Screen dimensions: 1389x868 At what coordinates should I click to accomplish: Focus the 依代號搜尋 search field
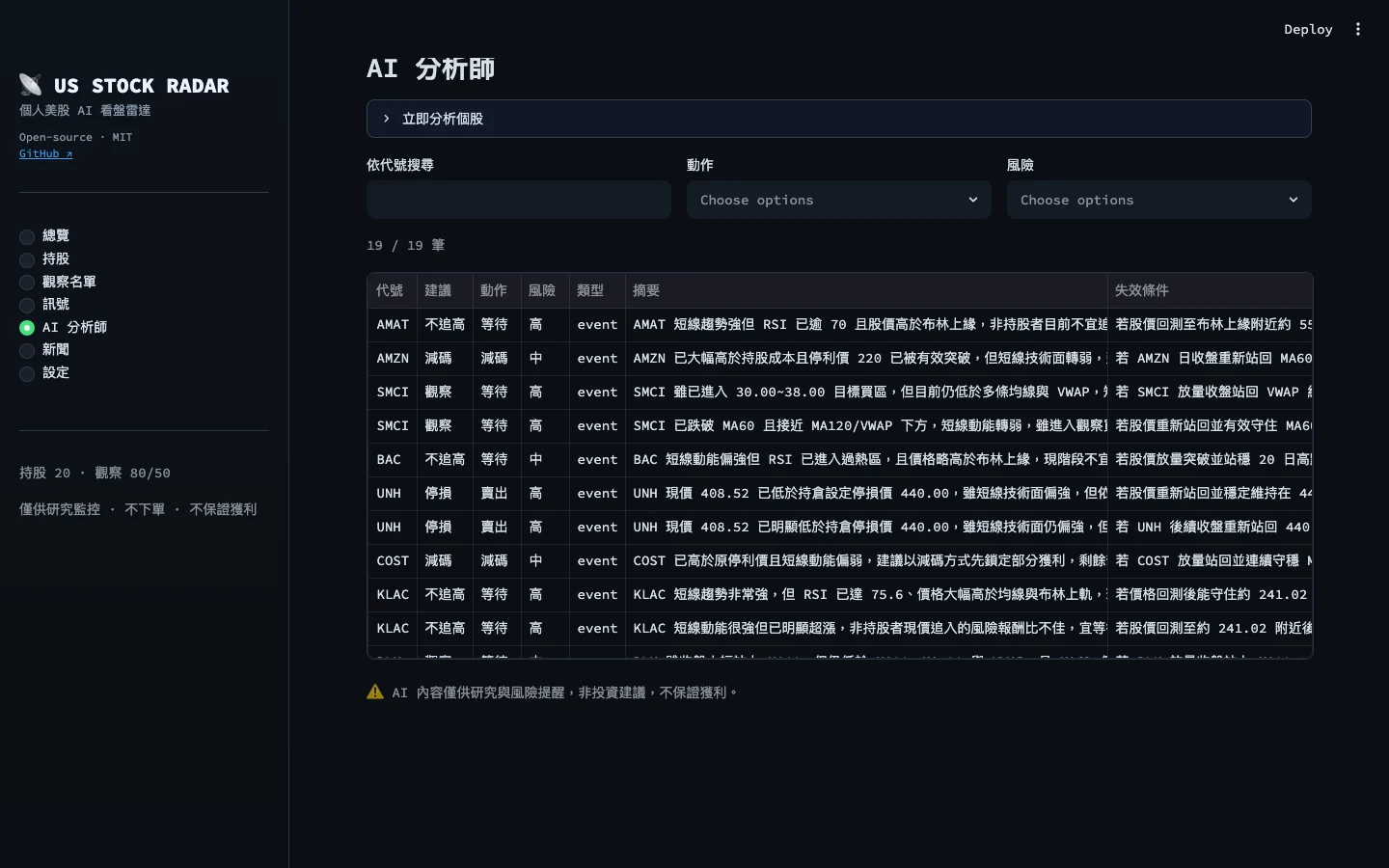coord(519,200)
